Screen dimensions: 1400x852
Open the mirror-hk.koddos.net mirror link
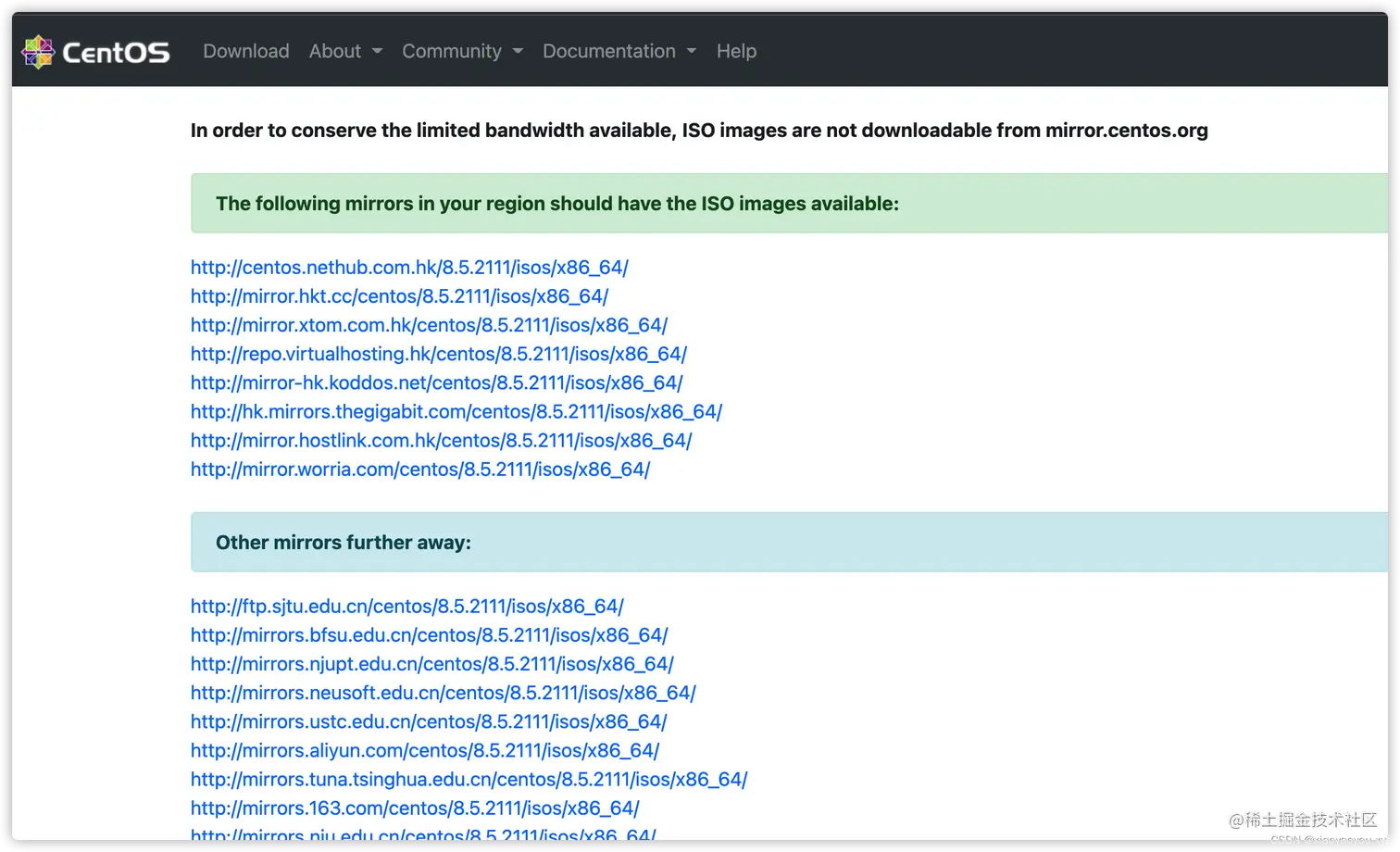point(436,382)
